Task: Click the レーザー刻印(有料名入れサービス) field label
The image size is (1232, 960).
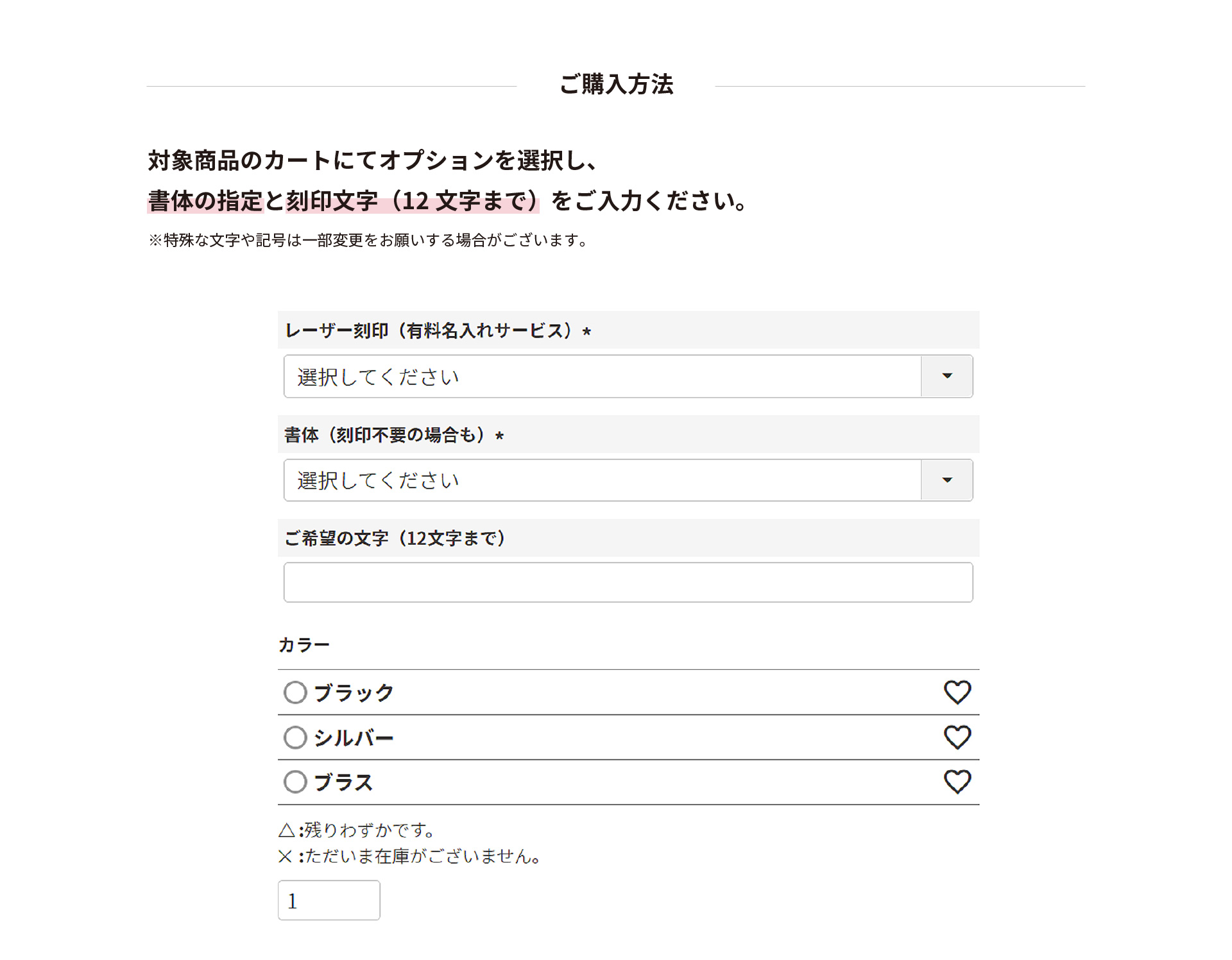Action: point(429,330)
